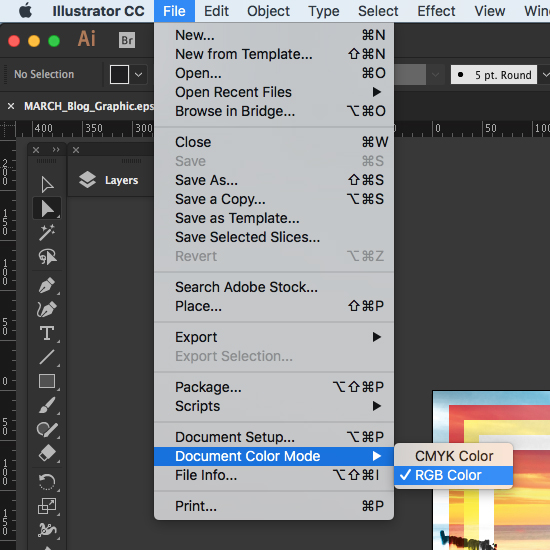Select the Line Segment tool

tap(47, 357)
